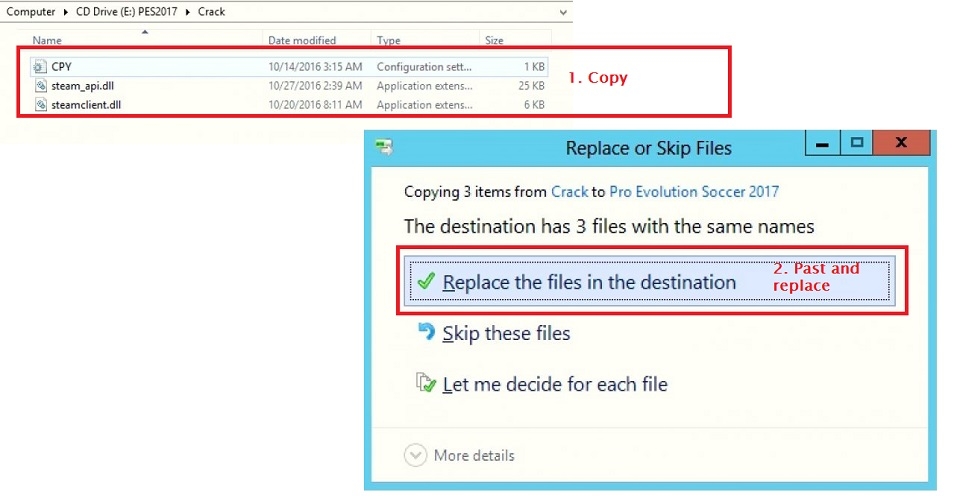Go to CD Drive (E:) PES2017 breadcrumb
960x501 pixels.
[127, 12]
